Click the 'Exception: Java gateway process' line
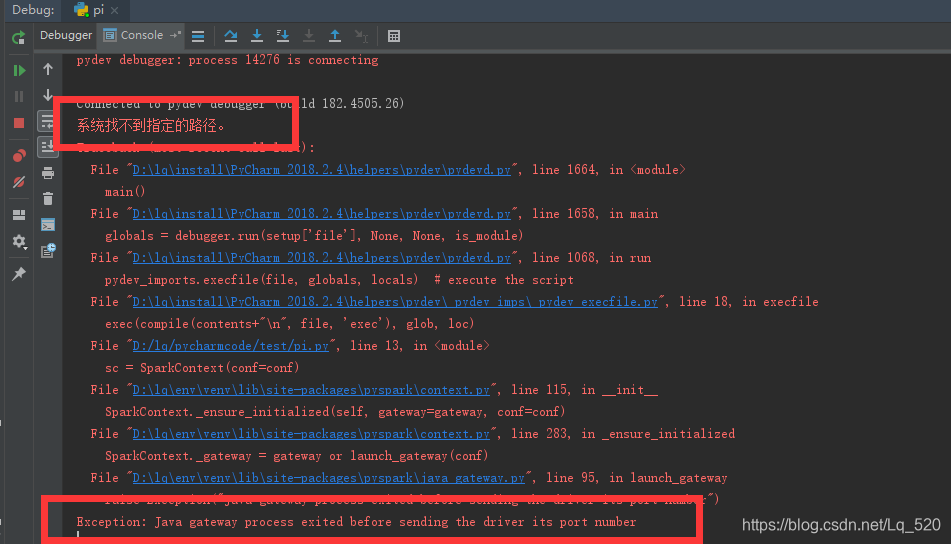Screen dimensions: 951x544 coord(356,522)
